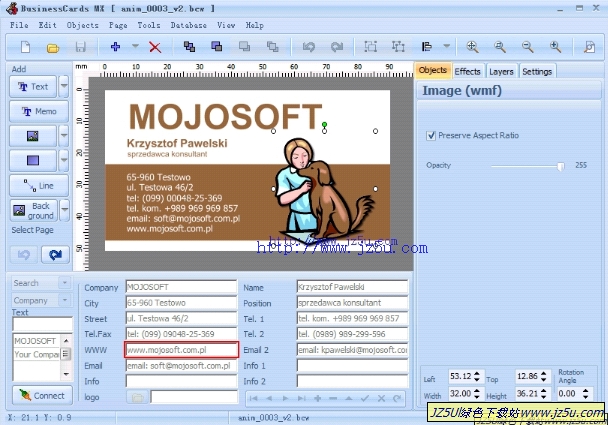Click the group objects icon
608x425 pixels.
[x=371, y=47]
